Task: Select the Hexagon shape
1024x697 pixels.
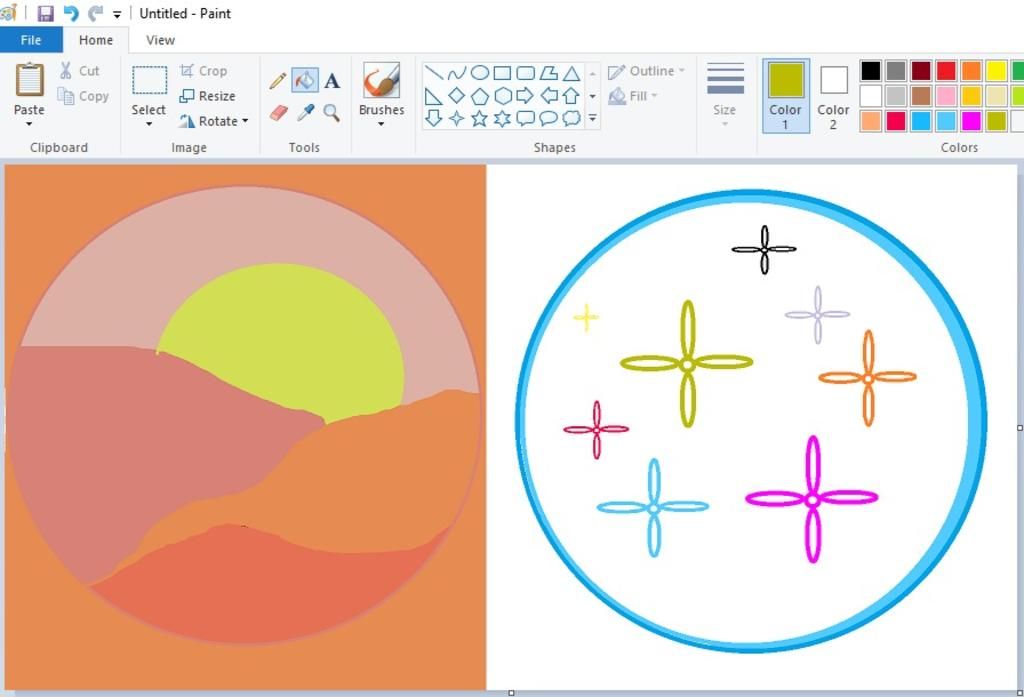Action: [x=503, y=96]
